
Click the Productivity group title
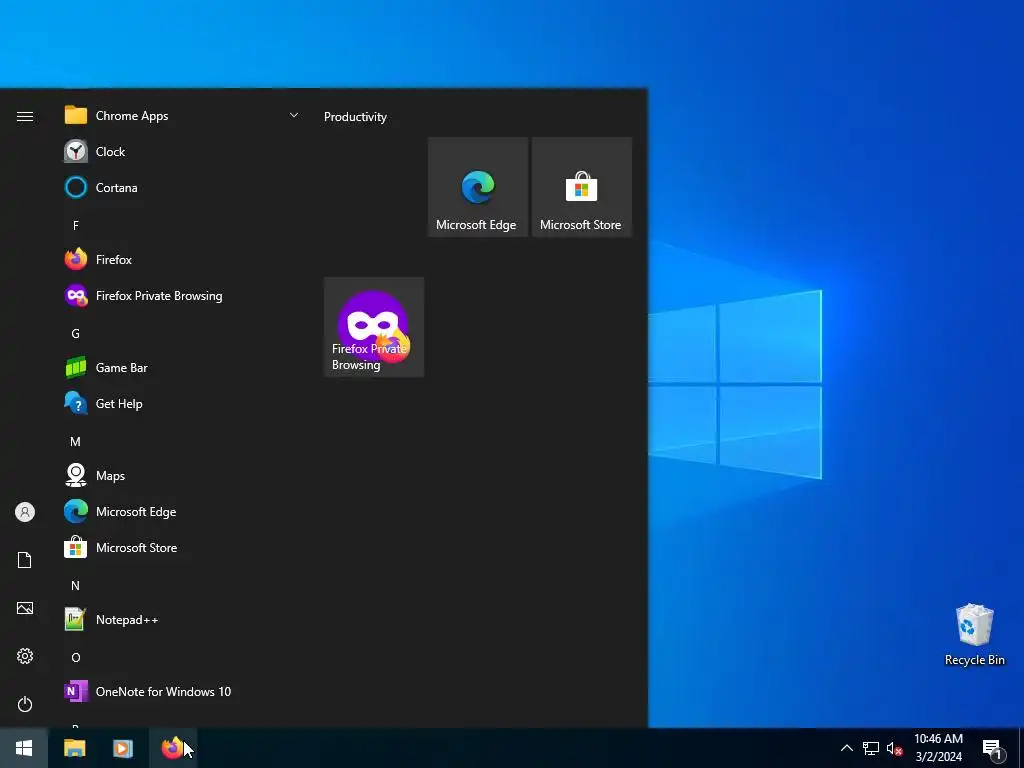click(355, 117)
